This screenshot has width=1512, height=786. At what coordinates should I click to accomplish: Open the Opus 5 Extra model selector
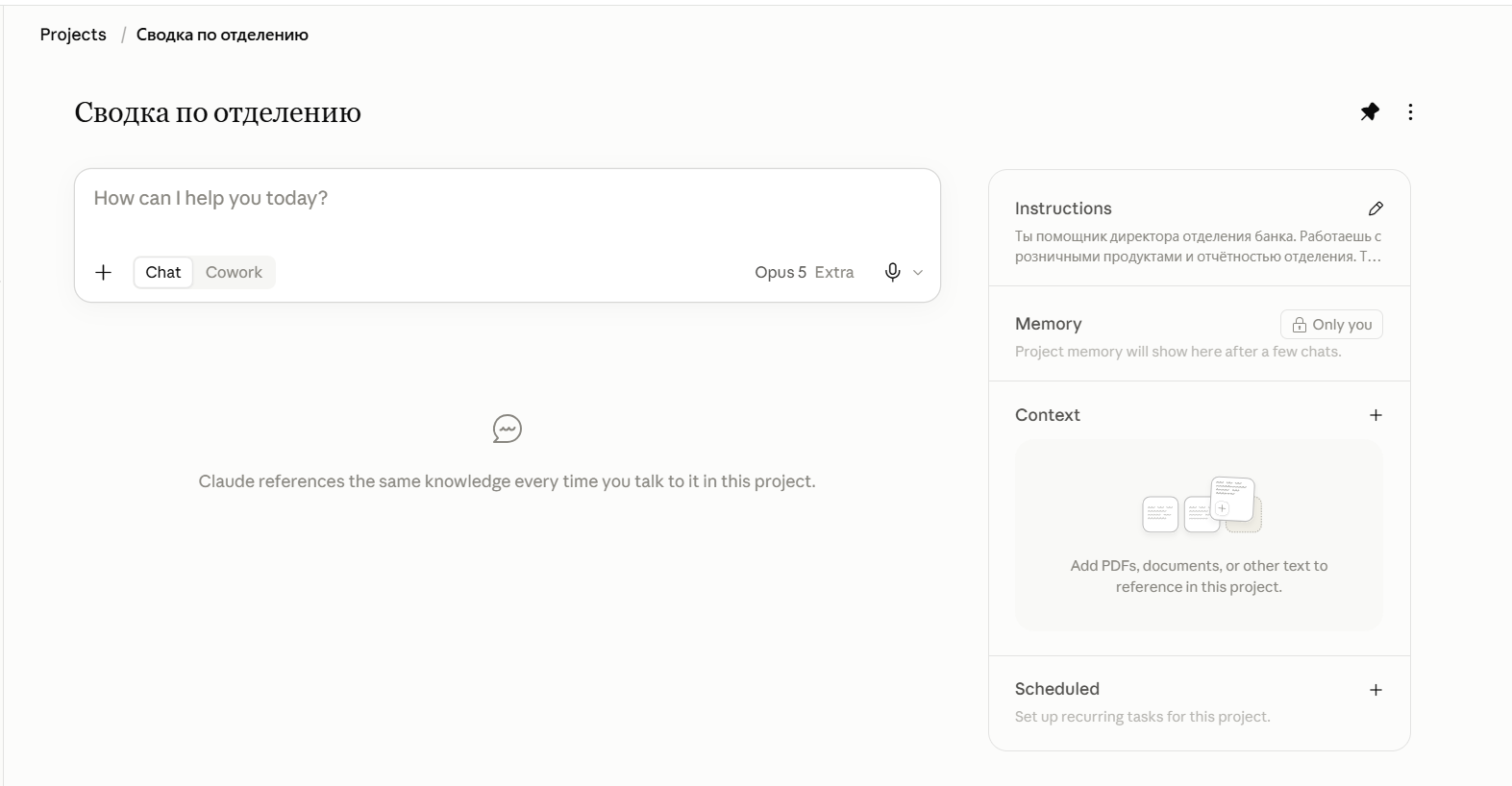[x=805, y=272]
